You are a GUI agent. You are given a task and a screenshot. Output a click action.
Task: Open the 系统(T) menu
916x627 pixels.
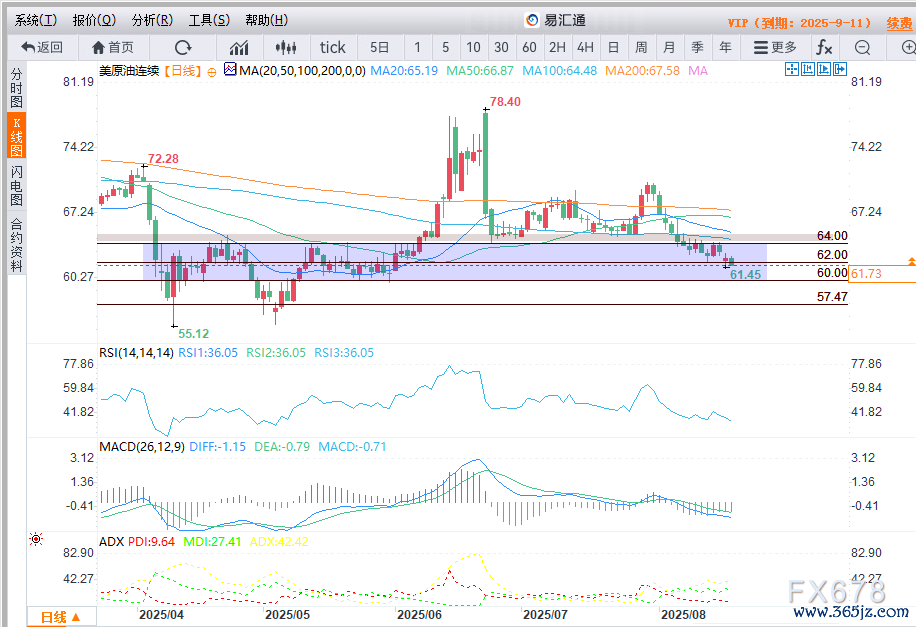(x=36, y=20)
